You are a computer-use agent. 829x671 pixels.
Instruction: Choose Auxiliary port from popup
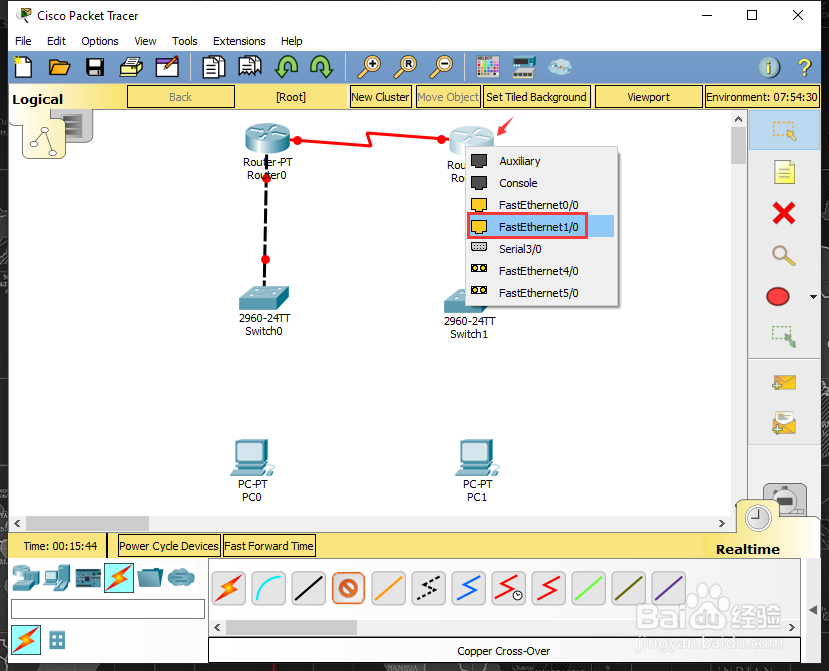pyautogui.click(x=541, y=161)
